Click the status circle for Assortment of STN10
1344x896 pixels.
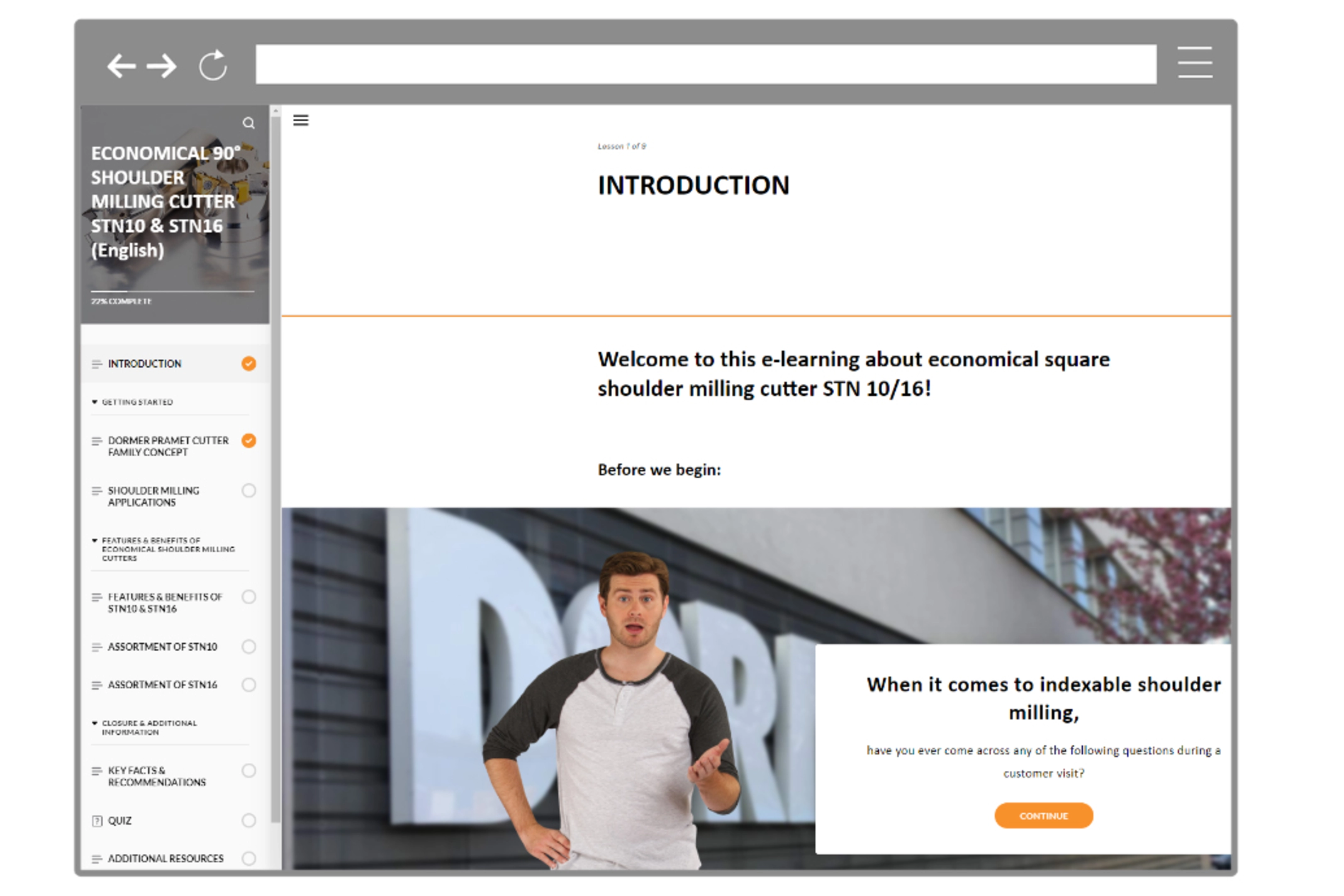pyautogui.click(x=248, y=647)
